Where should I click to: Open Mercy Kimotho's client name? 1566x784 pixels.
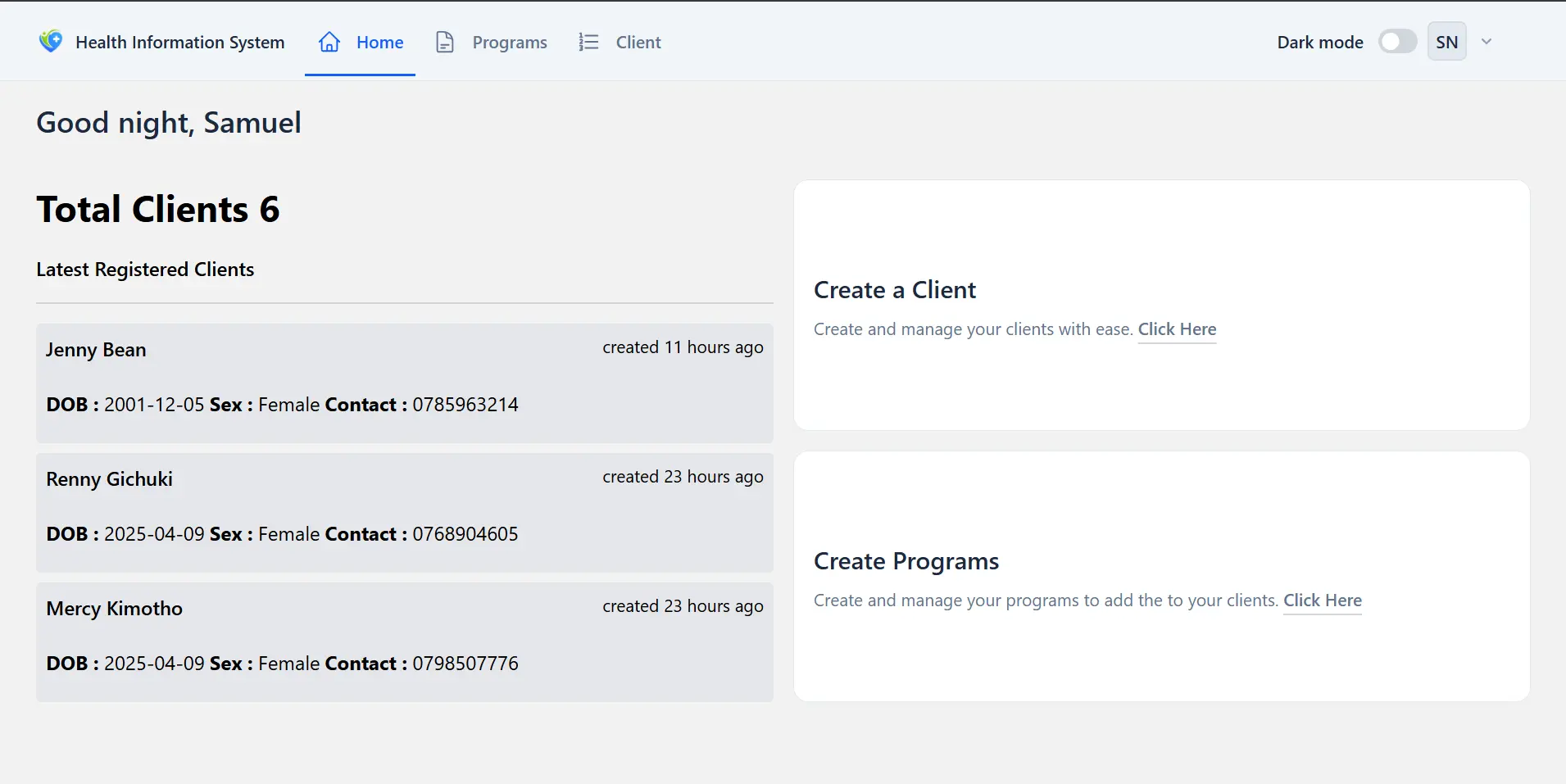[114, 609]
